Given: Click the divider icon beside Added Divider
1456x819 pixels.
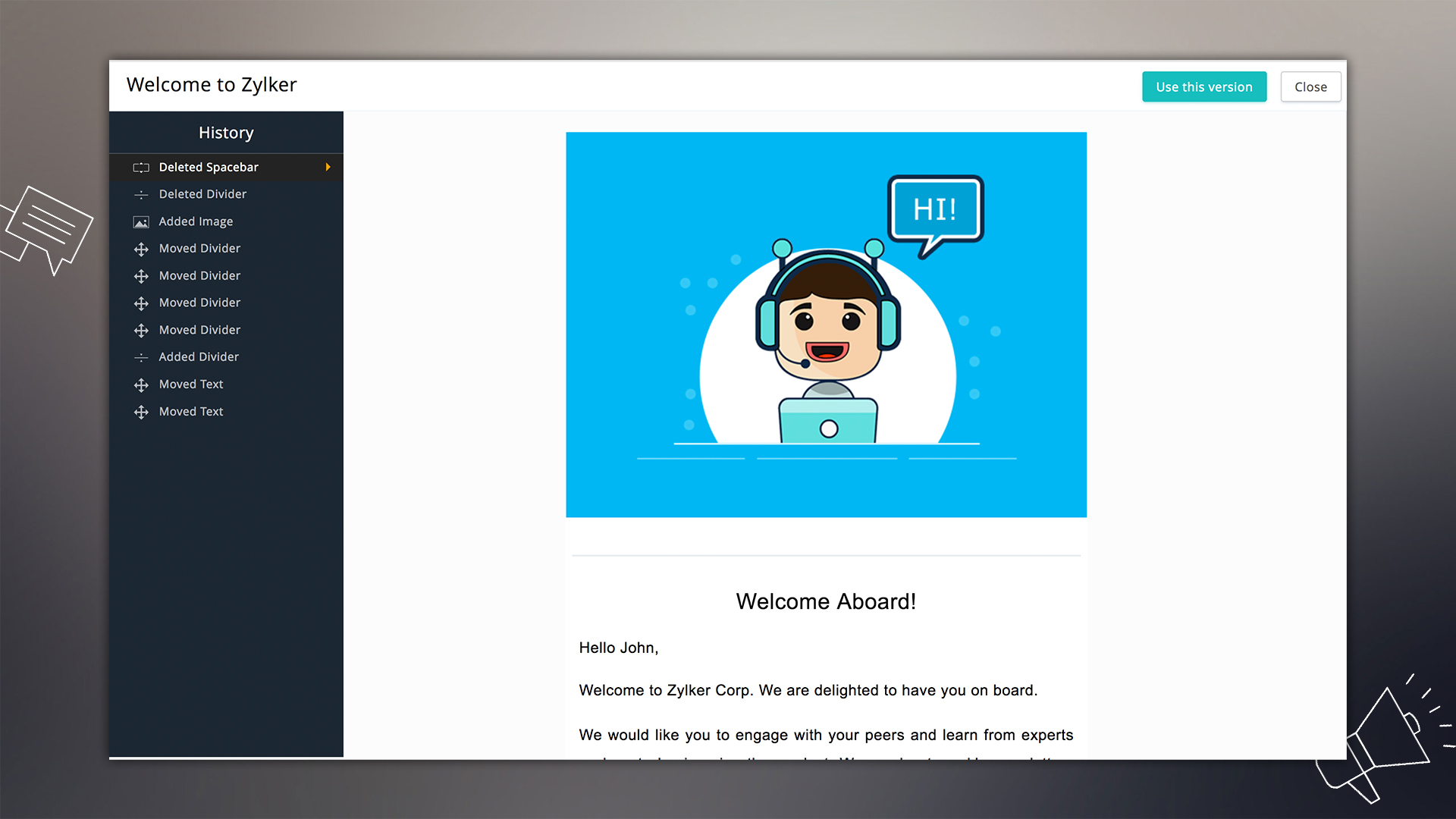Looking at the screenshot, I should (x=141, y=357).
